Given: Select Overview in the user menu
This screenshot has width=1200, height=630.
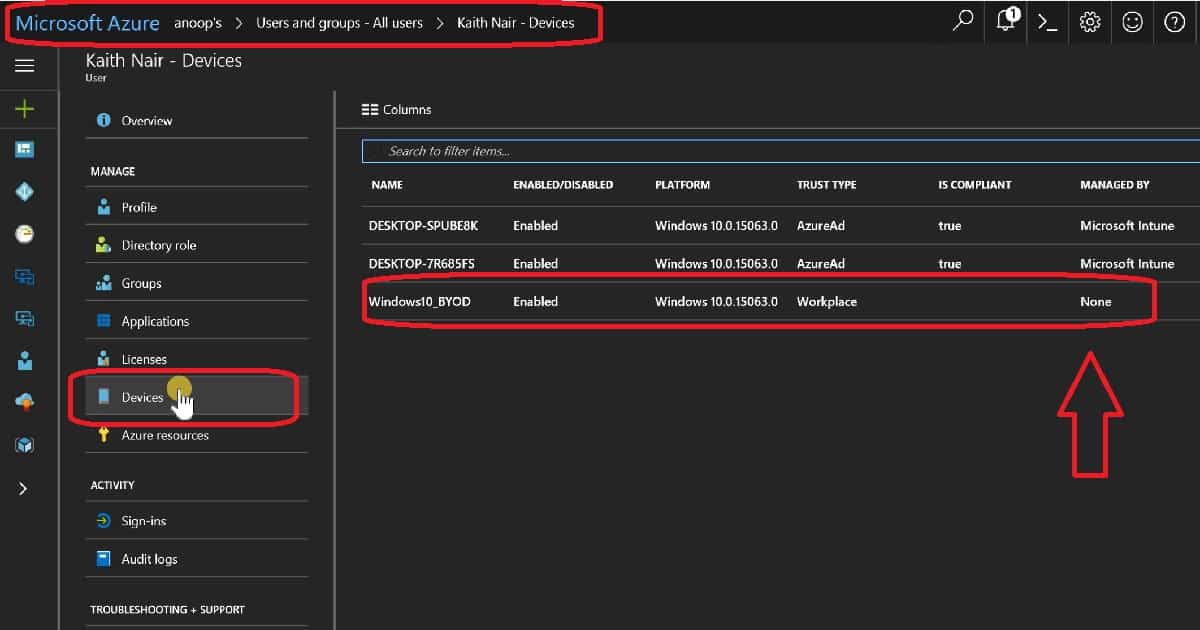Looking at the screenshot, I should click(x=146, y=121).
